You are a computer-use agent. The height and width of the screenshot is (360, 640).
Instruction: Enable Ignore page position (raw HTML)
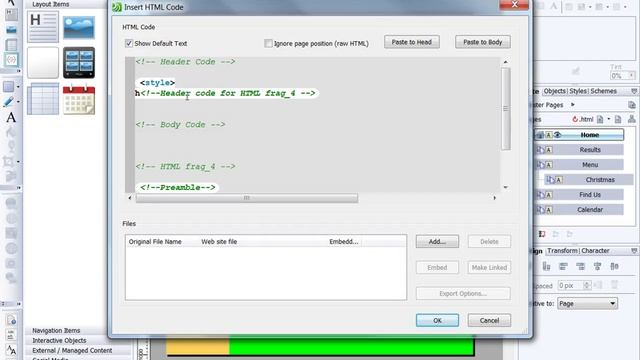(268, 43)
